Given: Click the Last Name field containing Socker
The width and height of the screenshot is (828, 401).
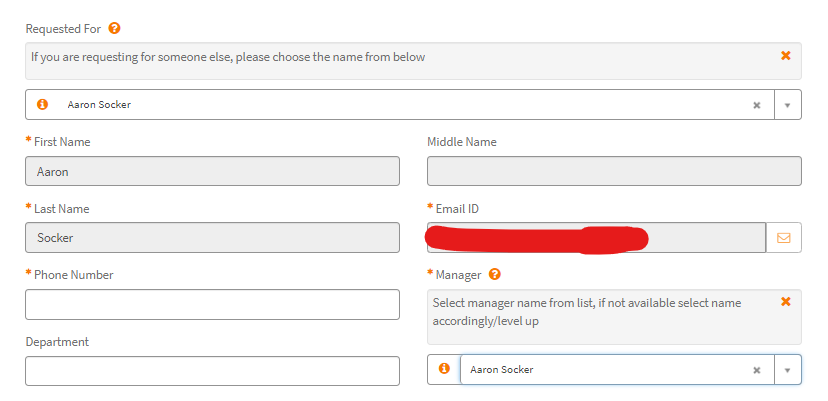Looking at the screenshot, I should click(212, 238).
